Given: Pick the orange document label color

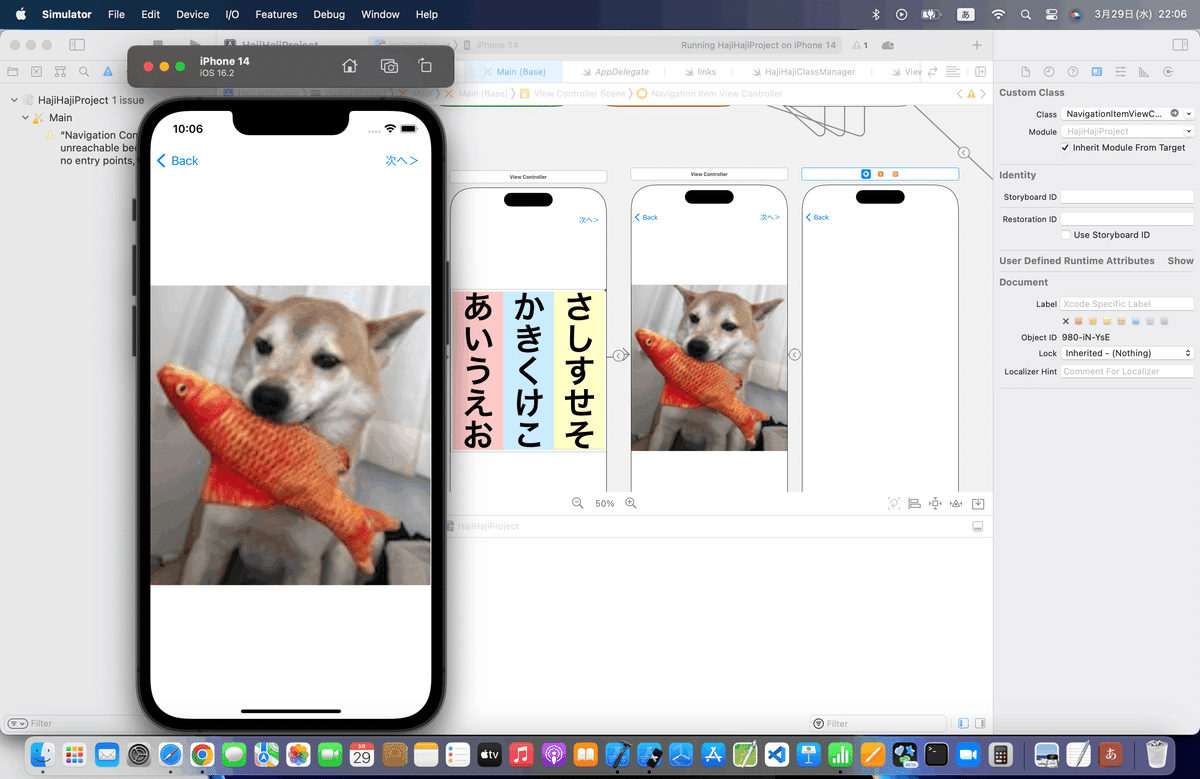Looking at the screenshot, I should tap(1093, 321).
